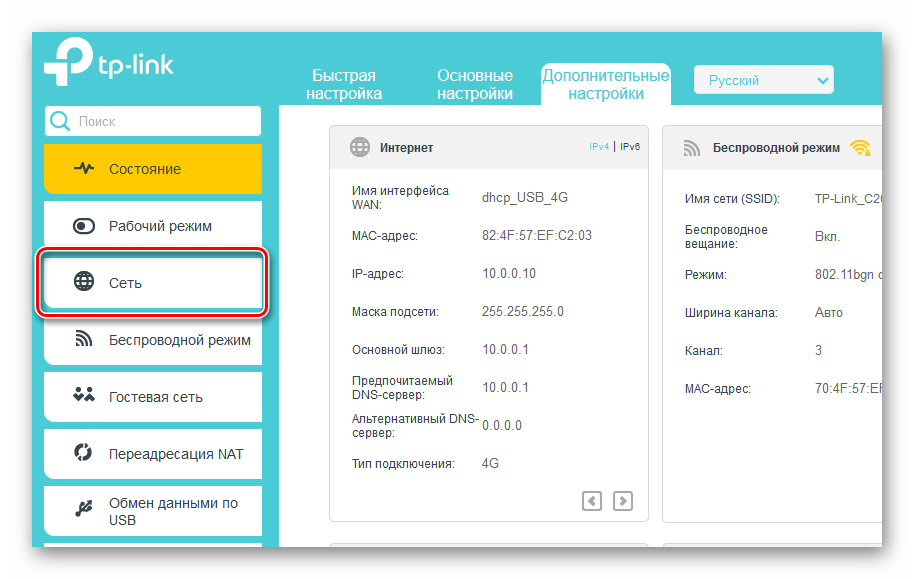Open Обмен данными по USB menu
The image size is (914, 579).
[153, 511]
